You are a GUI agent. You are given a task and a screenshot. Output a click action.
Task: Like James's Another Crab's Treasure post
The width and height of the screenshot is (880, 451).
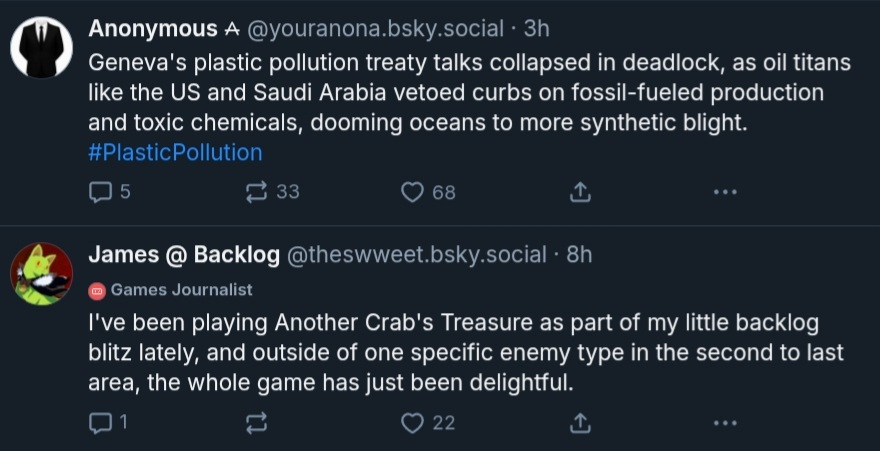point(413,424)
